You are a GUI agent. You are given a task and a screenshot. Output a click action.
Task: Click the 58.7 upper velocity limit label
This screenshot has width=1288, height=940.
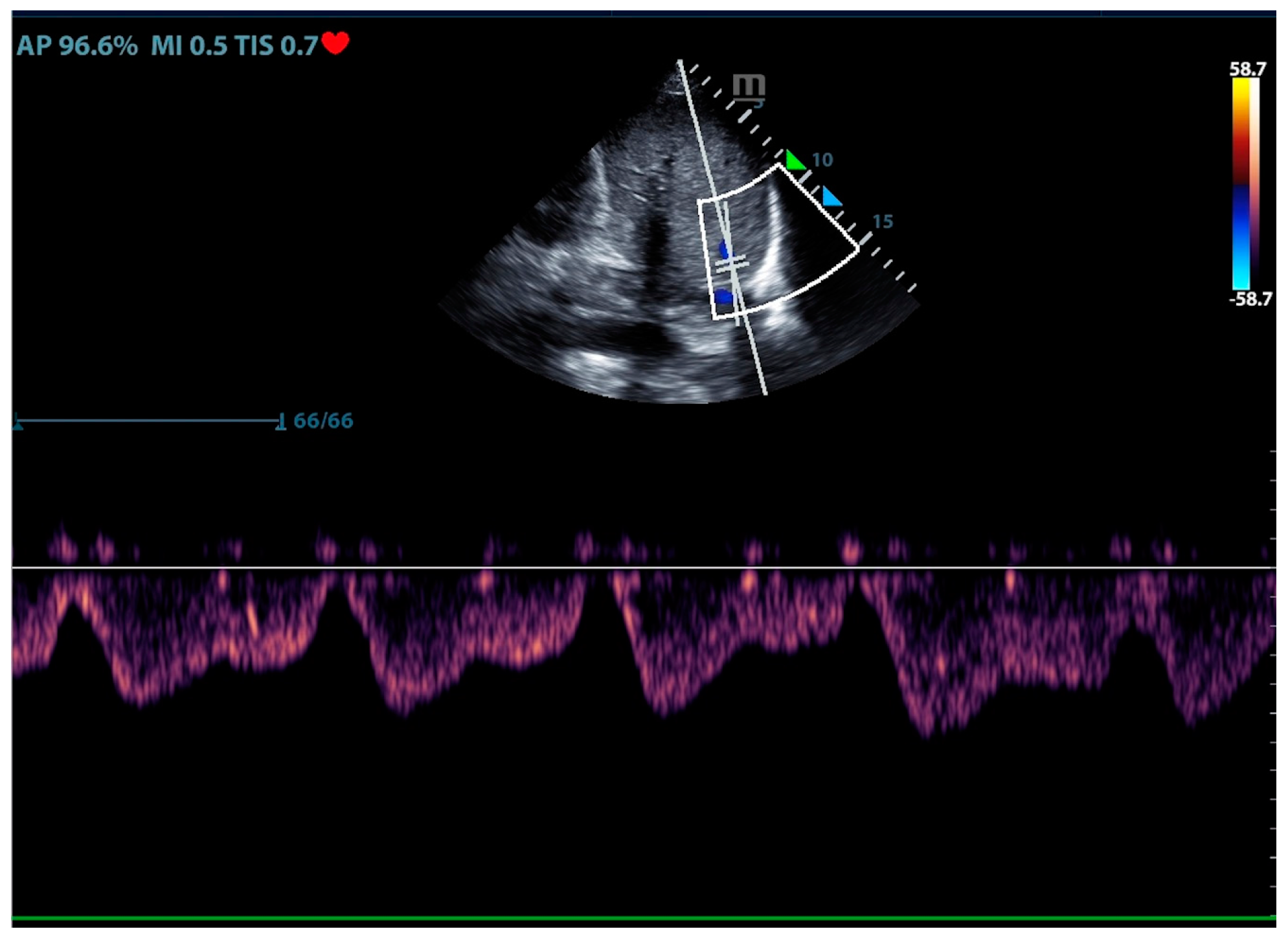coord(1247,69)
